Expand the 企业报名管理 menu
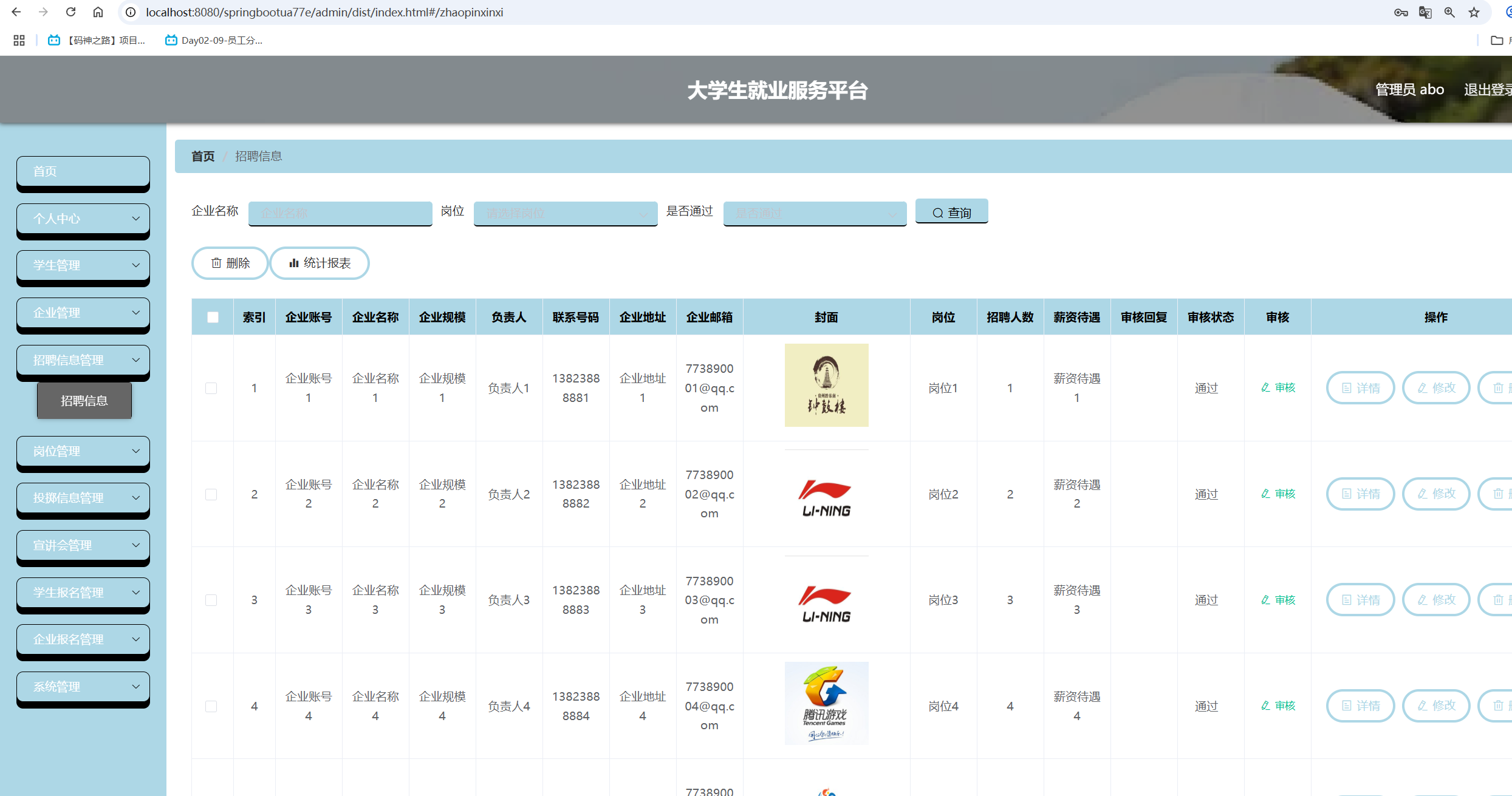The height and width of the screenshot is (796, 1512). click(x=83, y=639)
